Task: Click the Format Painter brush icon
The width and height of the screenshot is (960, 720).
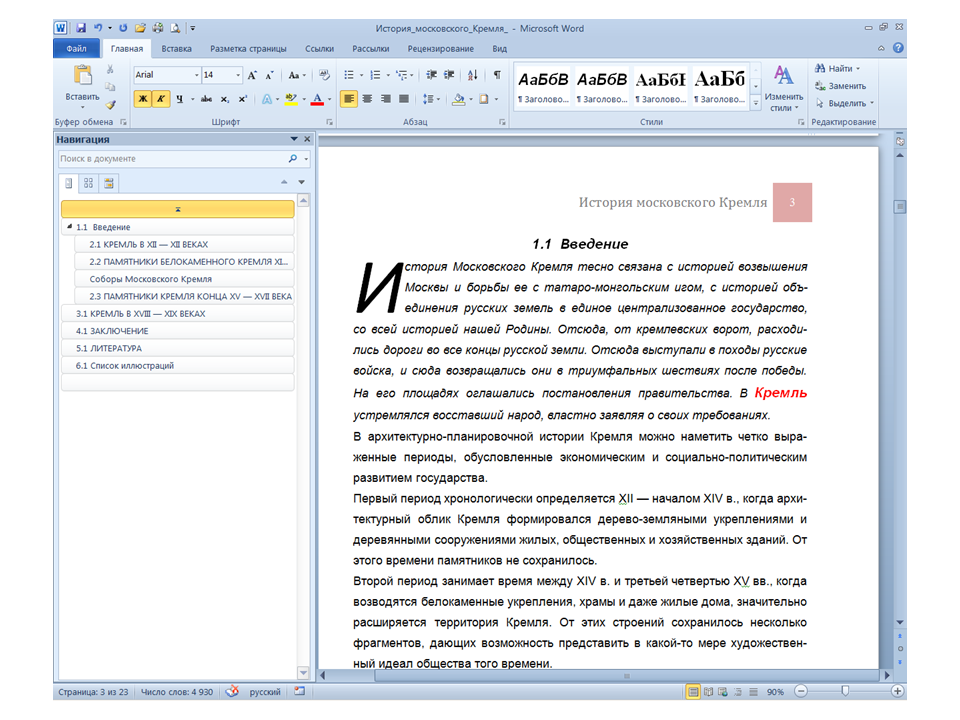Action: (x=110, y=104)
